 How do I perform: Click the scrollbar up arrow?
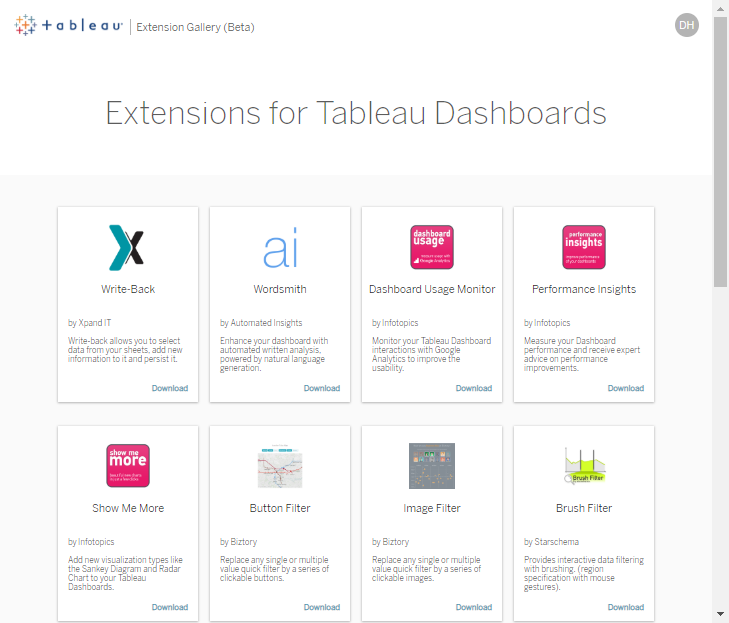(x=721, y=8)
